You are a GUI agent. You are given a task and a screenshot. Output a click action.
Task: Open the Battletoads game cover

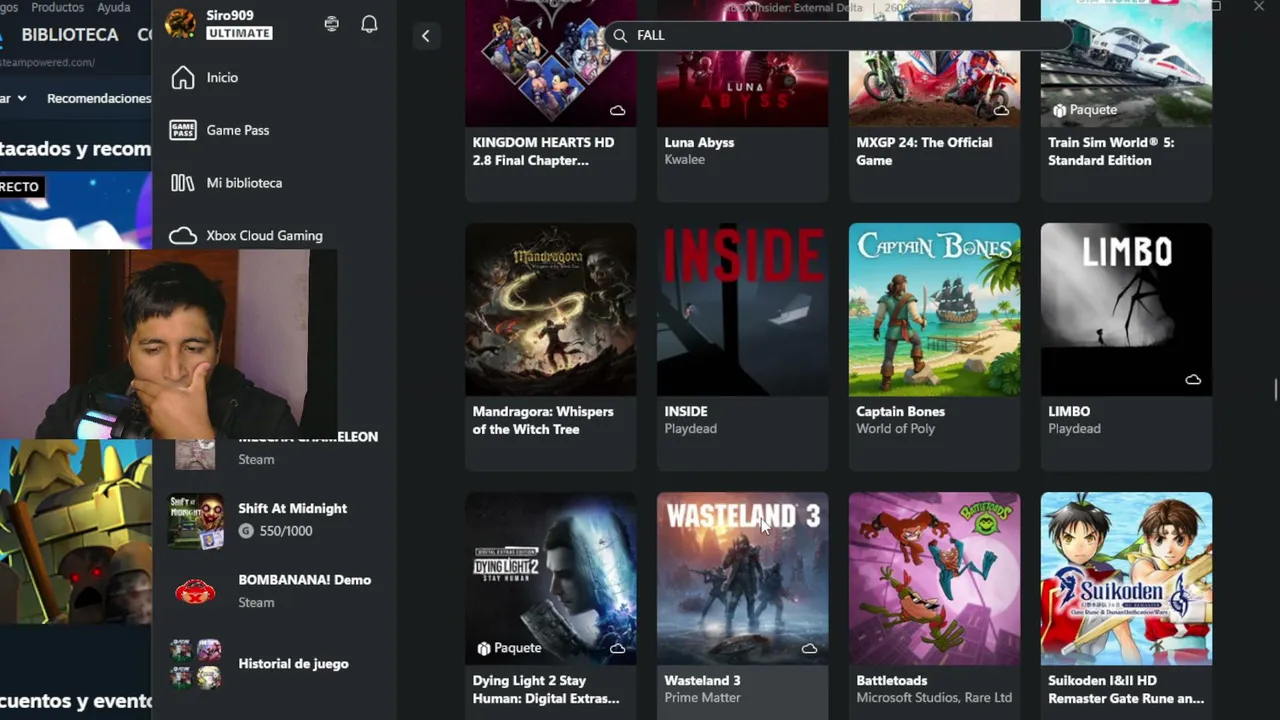click(934, 578)
